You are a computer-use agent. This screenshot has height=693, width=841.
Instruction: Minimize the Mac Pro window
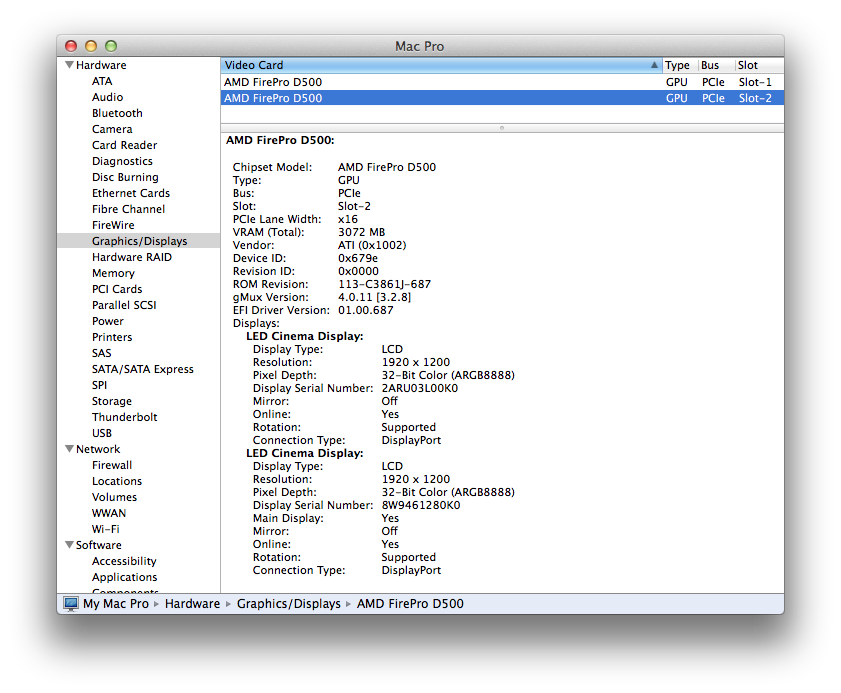tap(91, 46)
